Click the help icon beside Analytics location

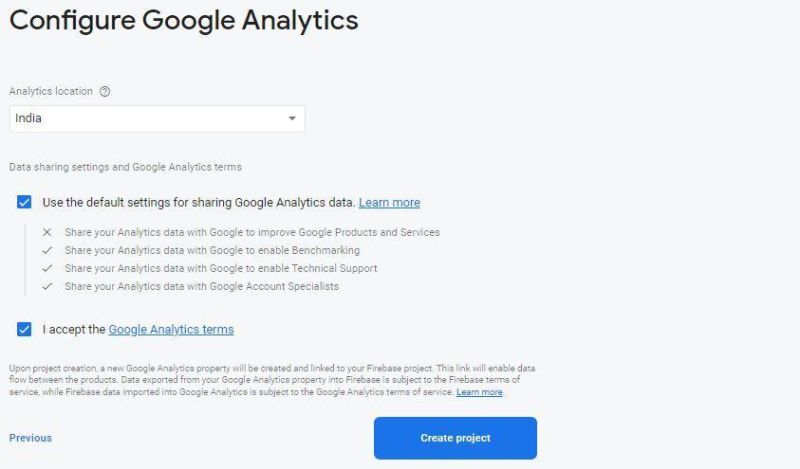105,92
